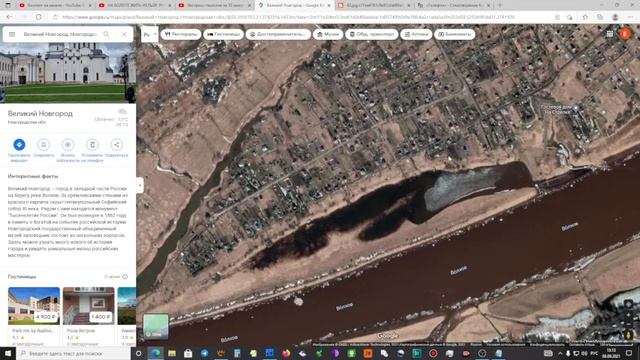
Task: Open Microsoft Store on the taskbar
Action: point(188,353)
